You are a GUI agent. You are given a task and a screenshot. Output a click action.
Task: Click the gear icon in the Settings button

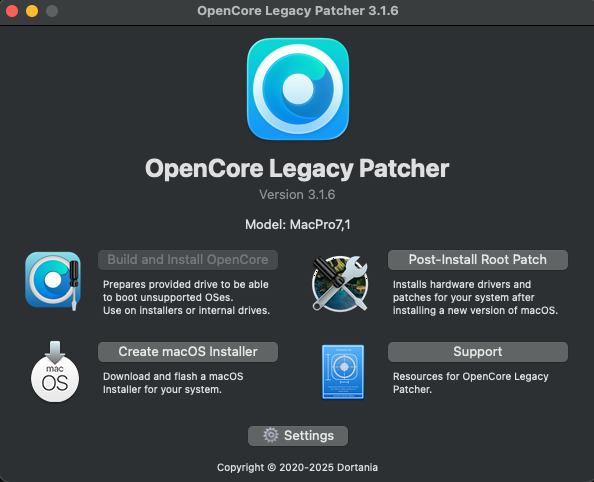pyautogui.click(x=270, y=435)
